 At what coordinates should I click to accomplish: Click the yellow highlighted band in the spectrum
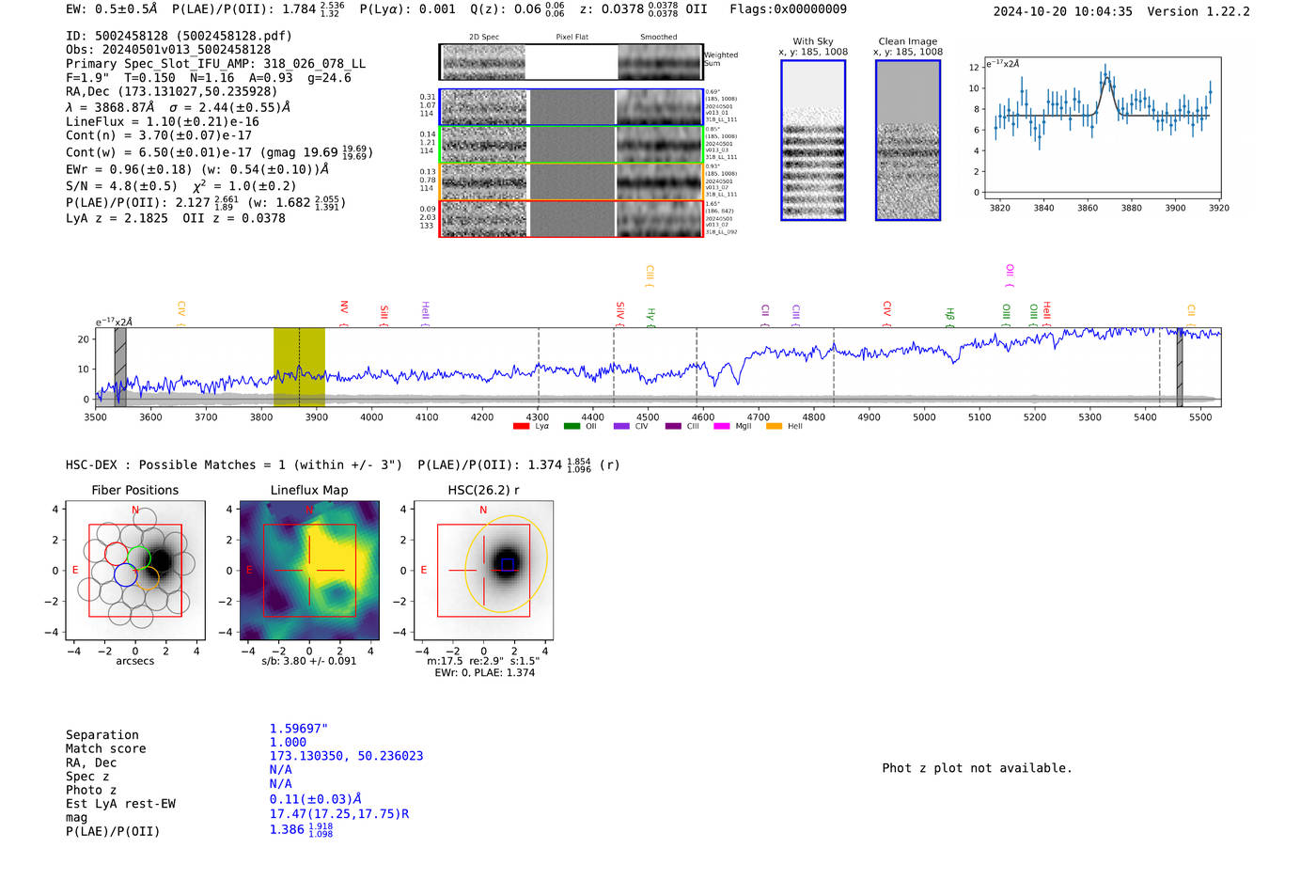coord(299,367)
